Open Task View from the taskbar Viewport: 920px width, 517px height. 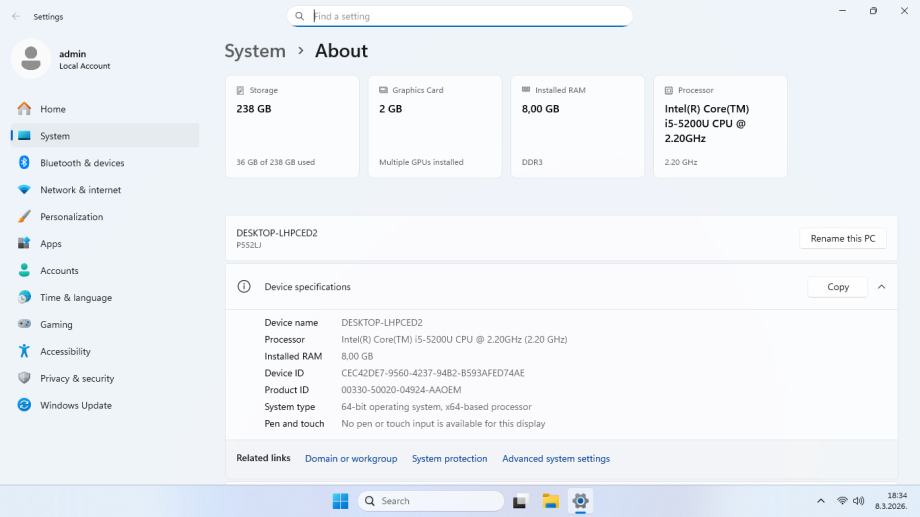[519, 501]
